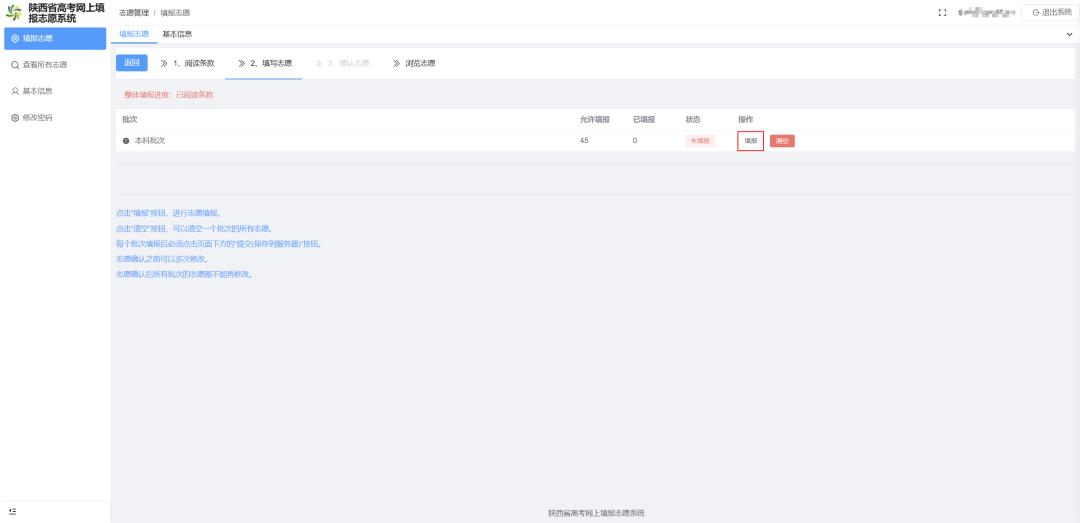Screen dimensions: 1080x523
Task: Expand the tab list dropdown chevron
Action: coord(1069,35)
